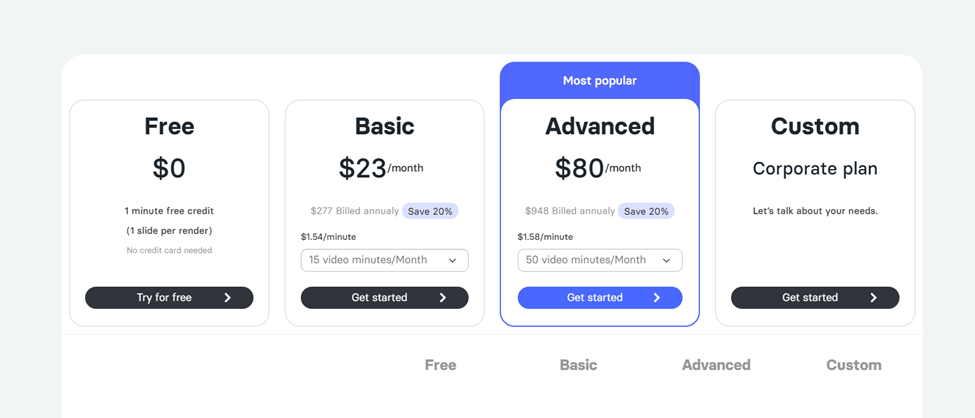Click the Corporate plan text
975x418 pixels.
point(815,169)
